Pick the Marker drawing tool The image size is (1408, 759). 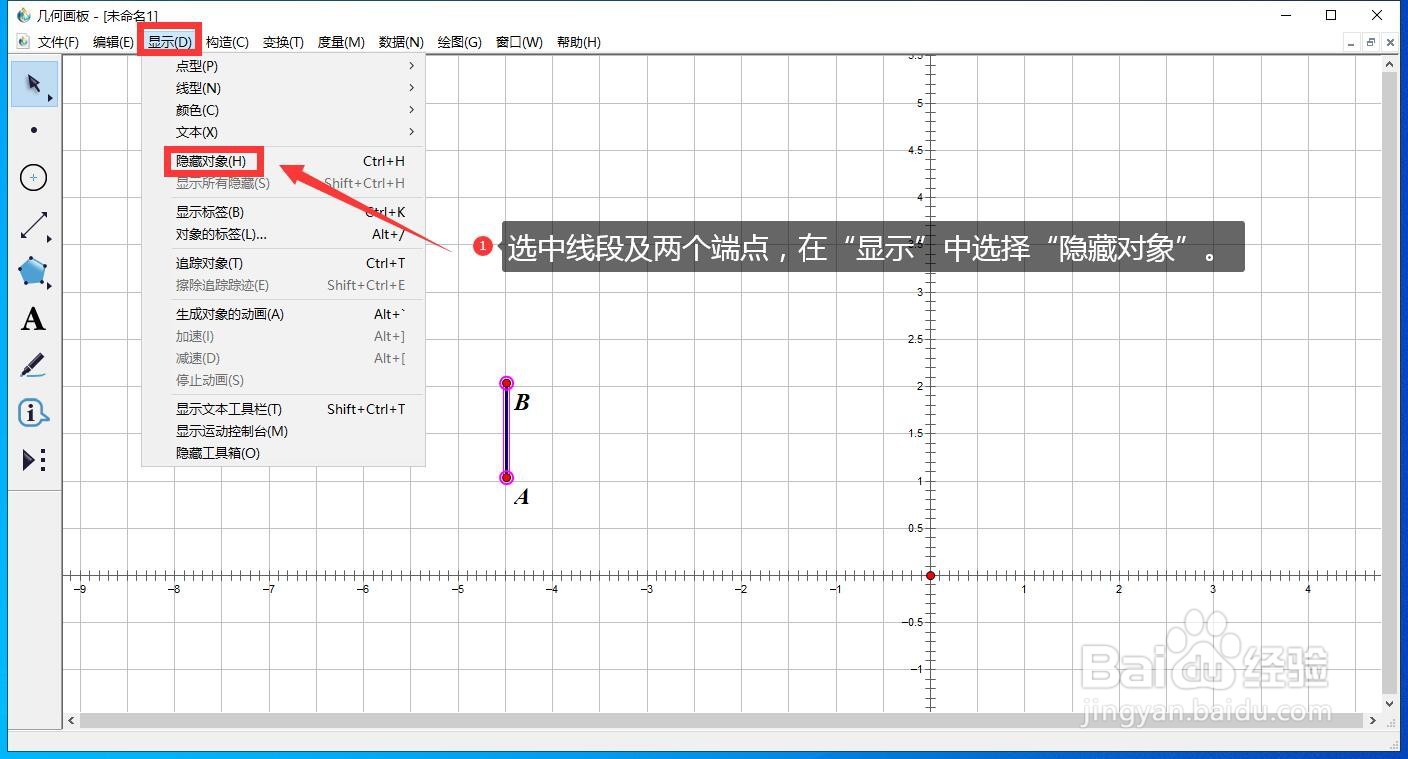coord(33,365)
